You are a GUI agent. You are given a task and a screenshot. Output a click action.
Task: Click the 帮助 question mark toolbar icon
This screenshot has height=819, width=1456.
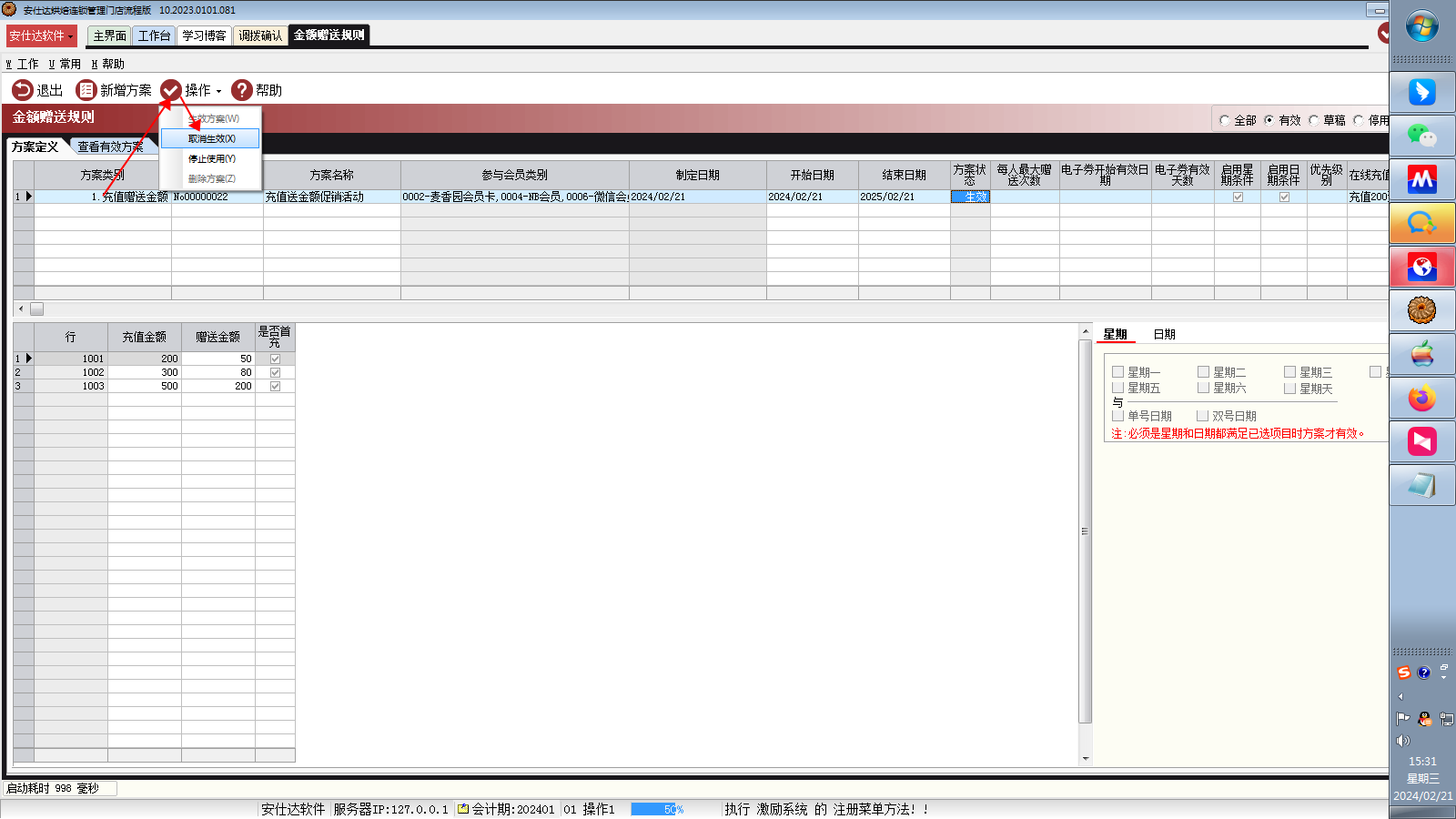coord(242,90)
